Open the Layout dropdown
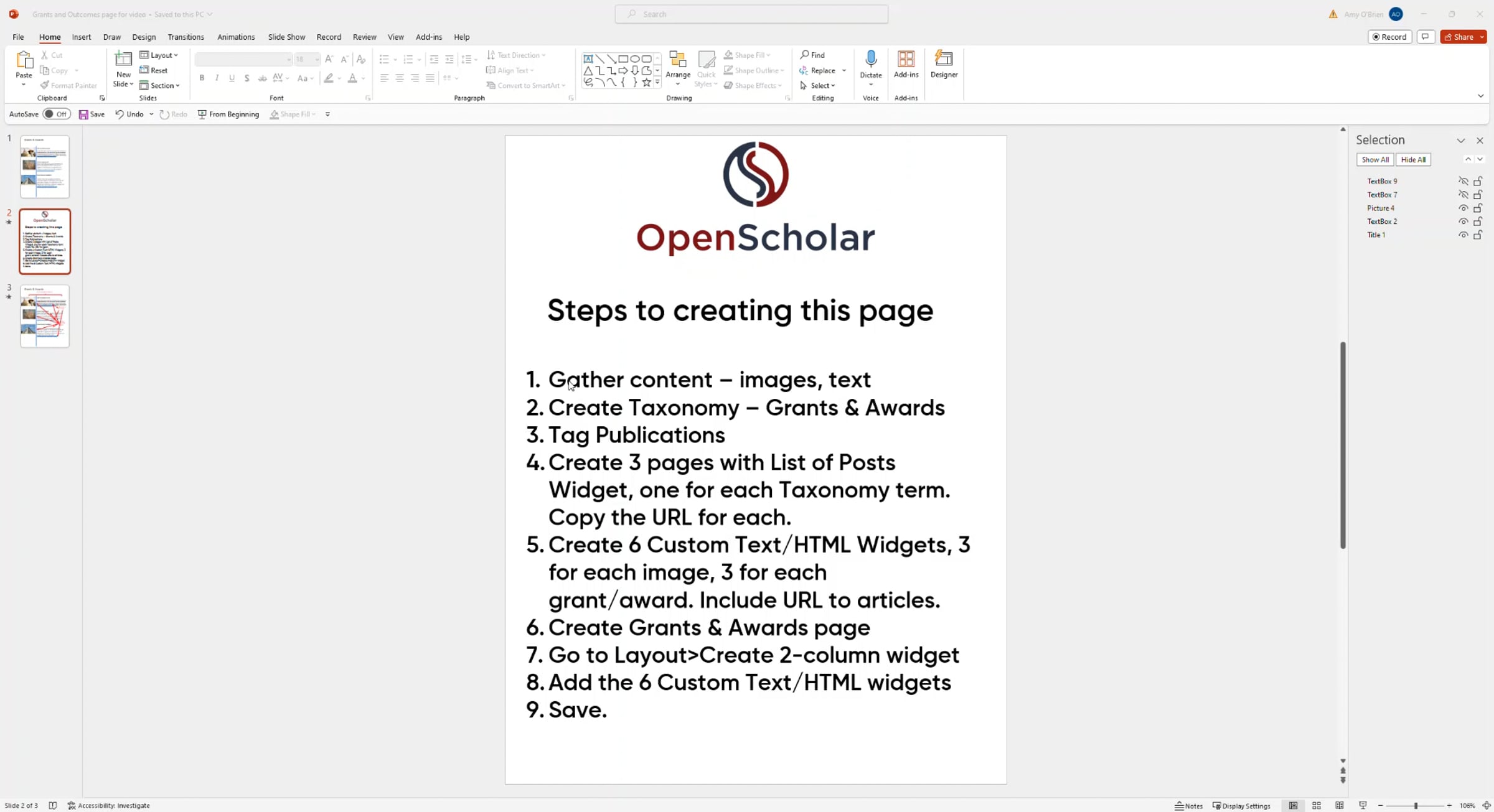The image size is (1494, 812). [x=159, y=55]
